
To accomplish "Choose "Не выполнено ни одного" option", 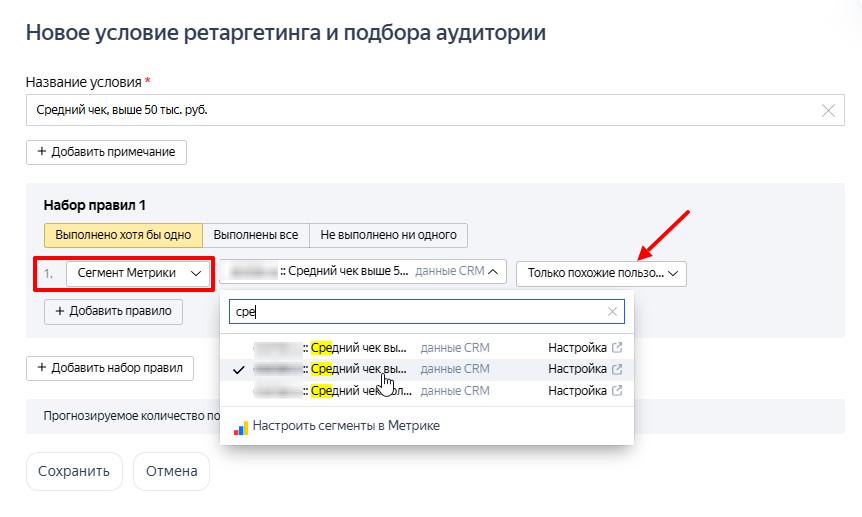I will click(x=388, y=235).
